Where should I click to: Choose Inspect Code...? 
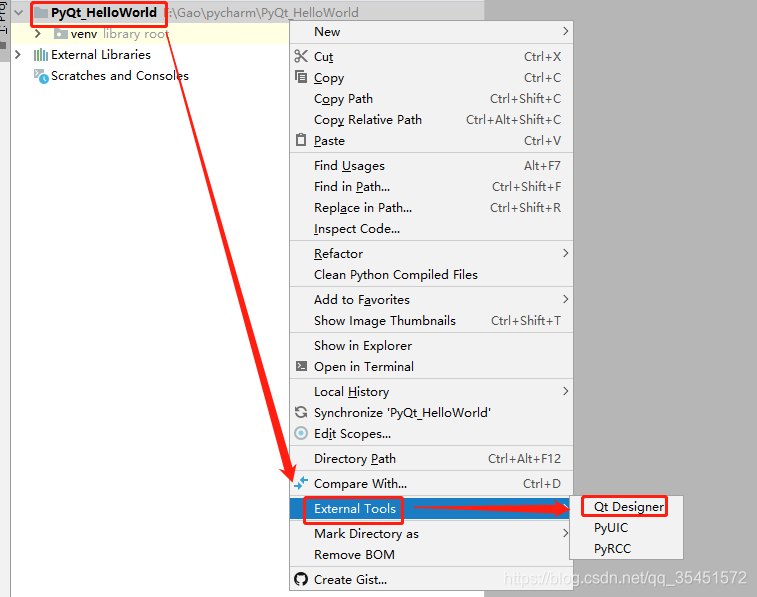431,228
